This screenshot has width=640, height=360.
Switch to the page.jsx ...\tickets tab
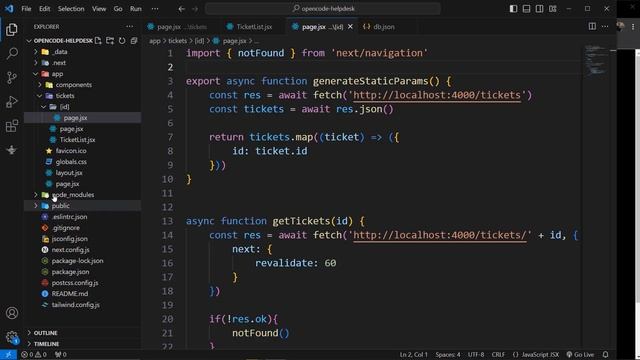(182, 27)
